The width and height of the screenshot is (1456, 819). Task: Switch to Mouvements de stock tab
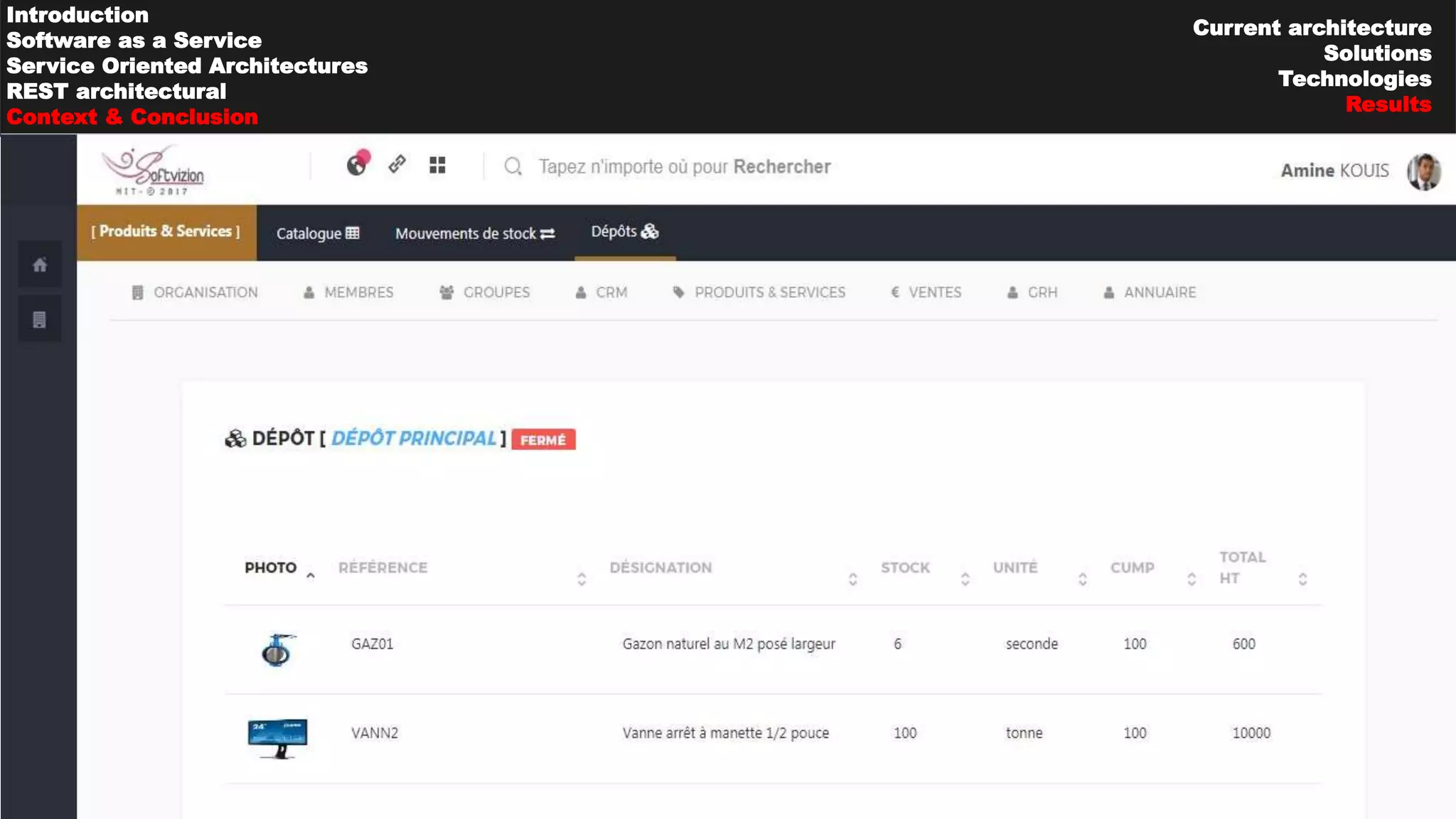click(x=474, y=233)
